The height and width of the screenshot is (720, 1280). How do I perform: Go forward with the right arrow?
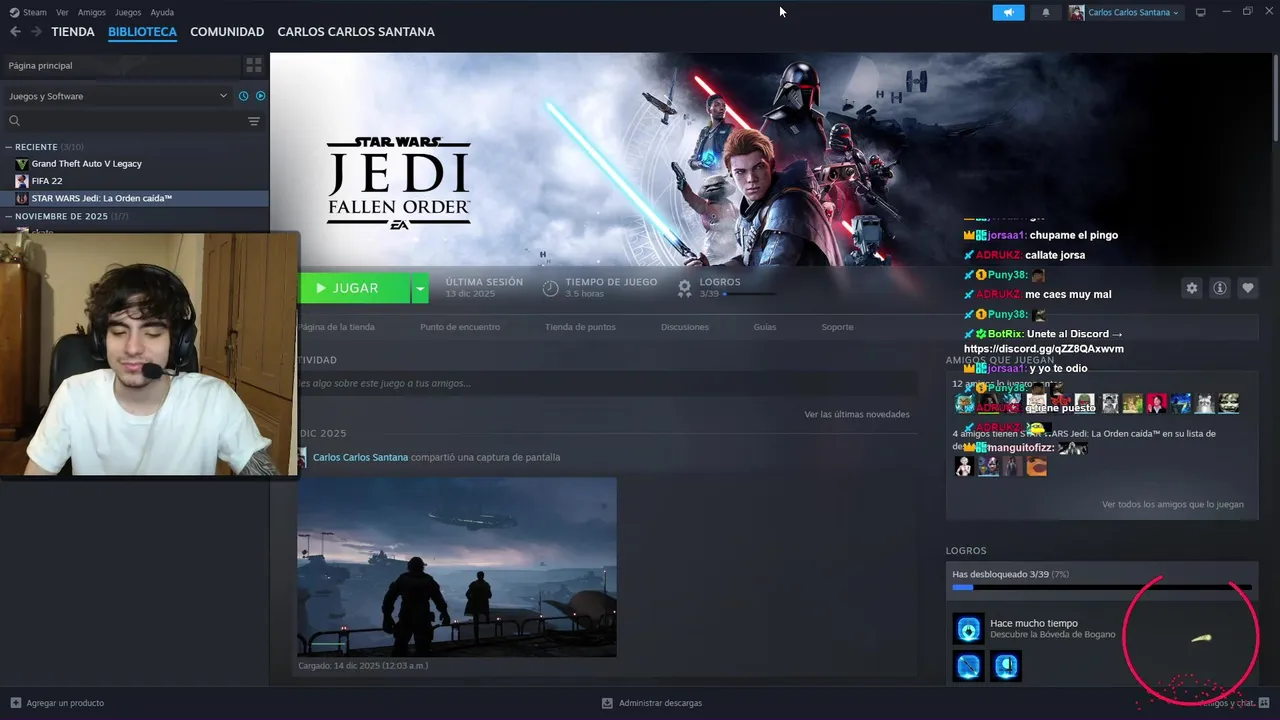[x=36, y=32]
